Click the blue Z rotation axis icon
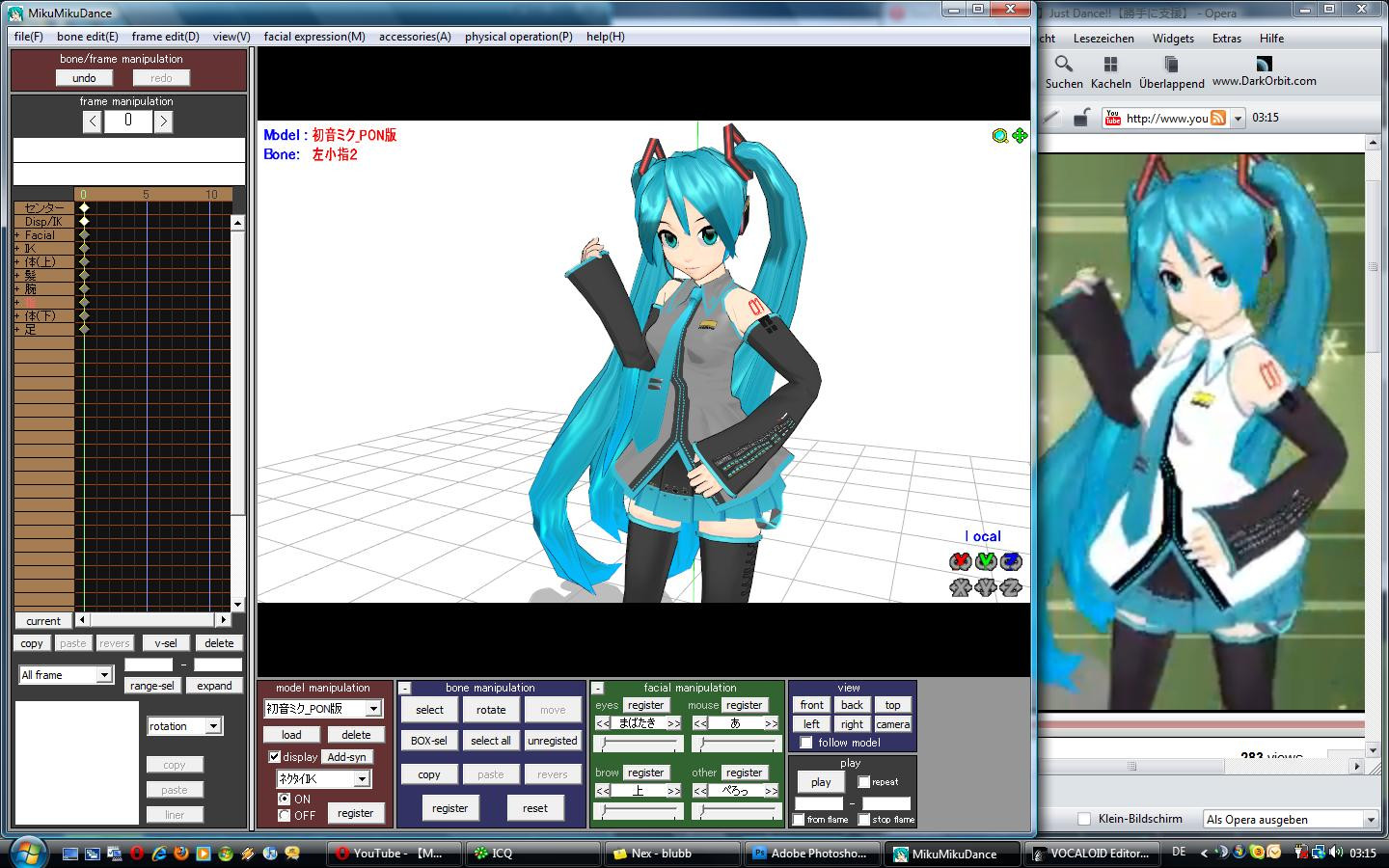Image resolution: width=1389 pixels, height=868 pixels. pos(1010,561)
